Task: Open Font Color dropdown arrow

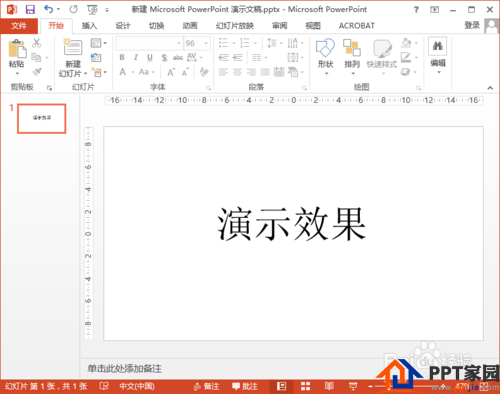Action: tap(132, 72)
